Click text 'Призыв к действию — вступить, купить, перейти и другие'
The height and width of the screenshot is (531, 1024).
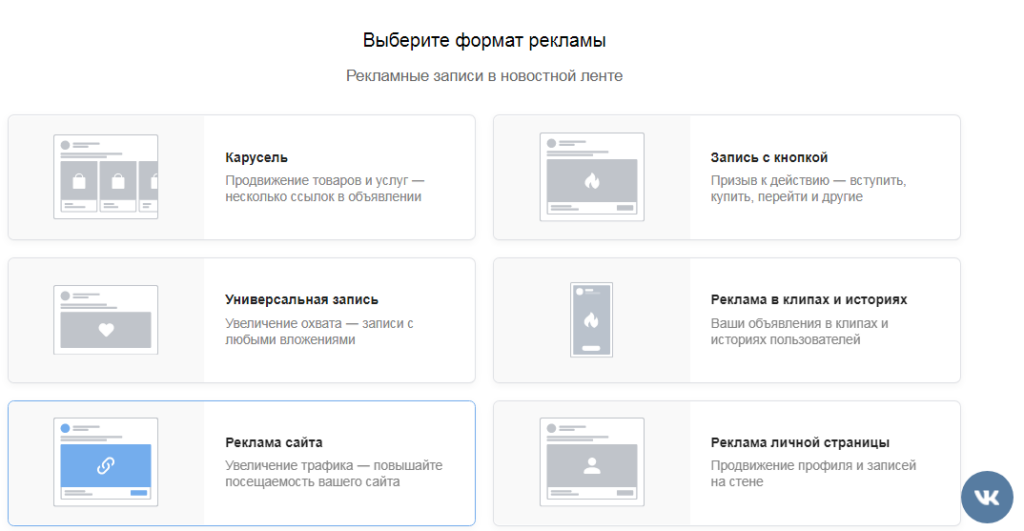tap(808, 188)
